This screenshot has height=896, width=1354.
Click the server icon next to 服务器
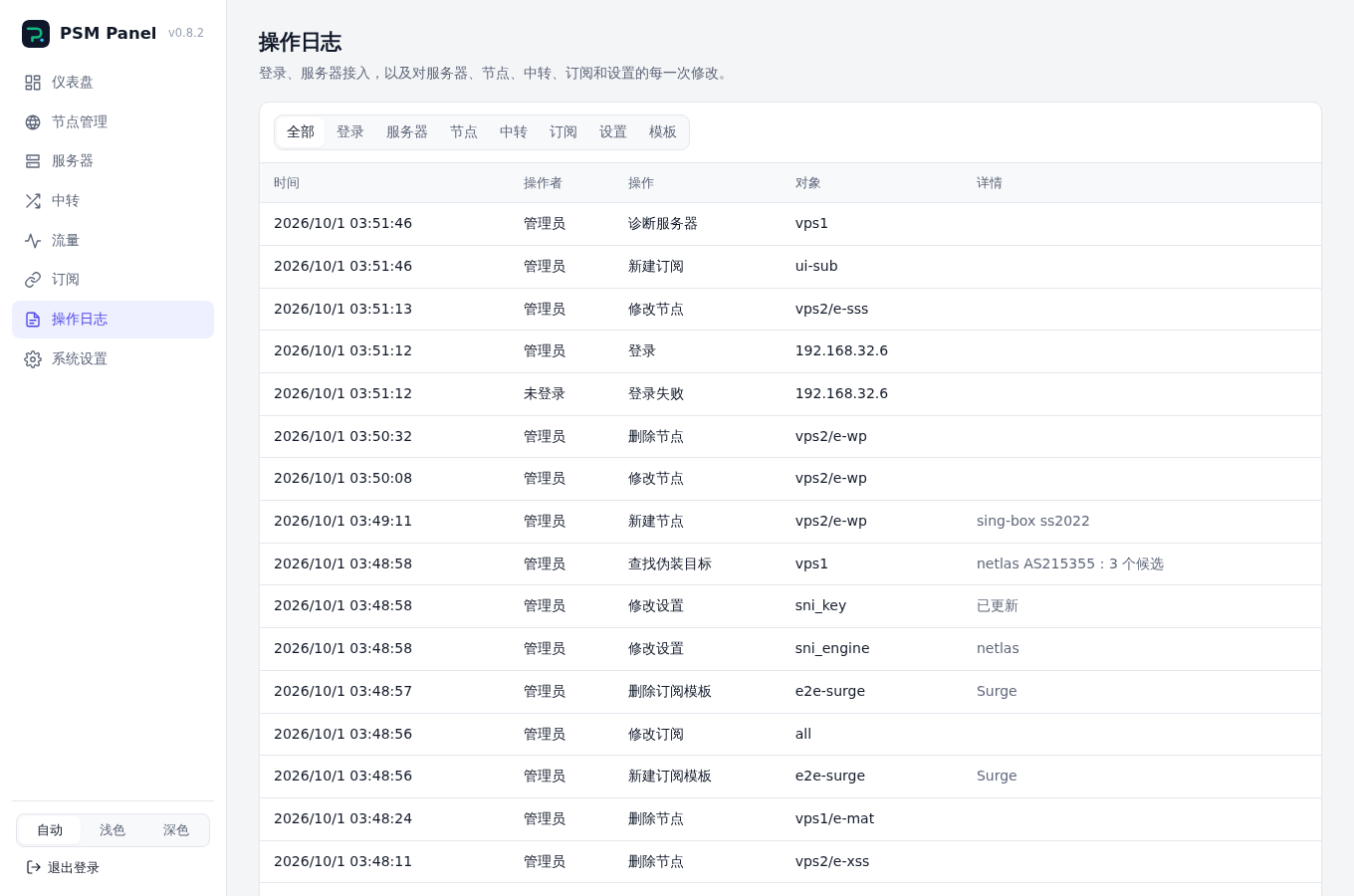33,161
